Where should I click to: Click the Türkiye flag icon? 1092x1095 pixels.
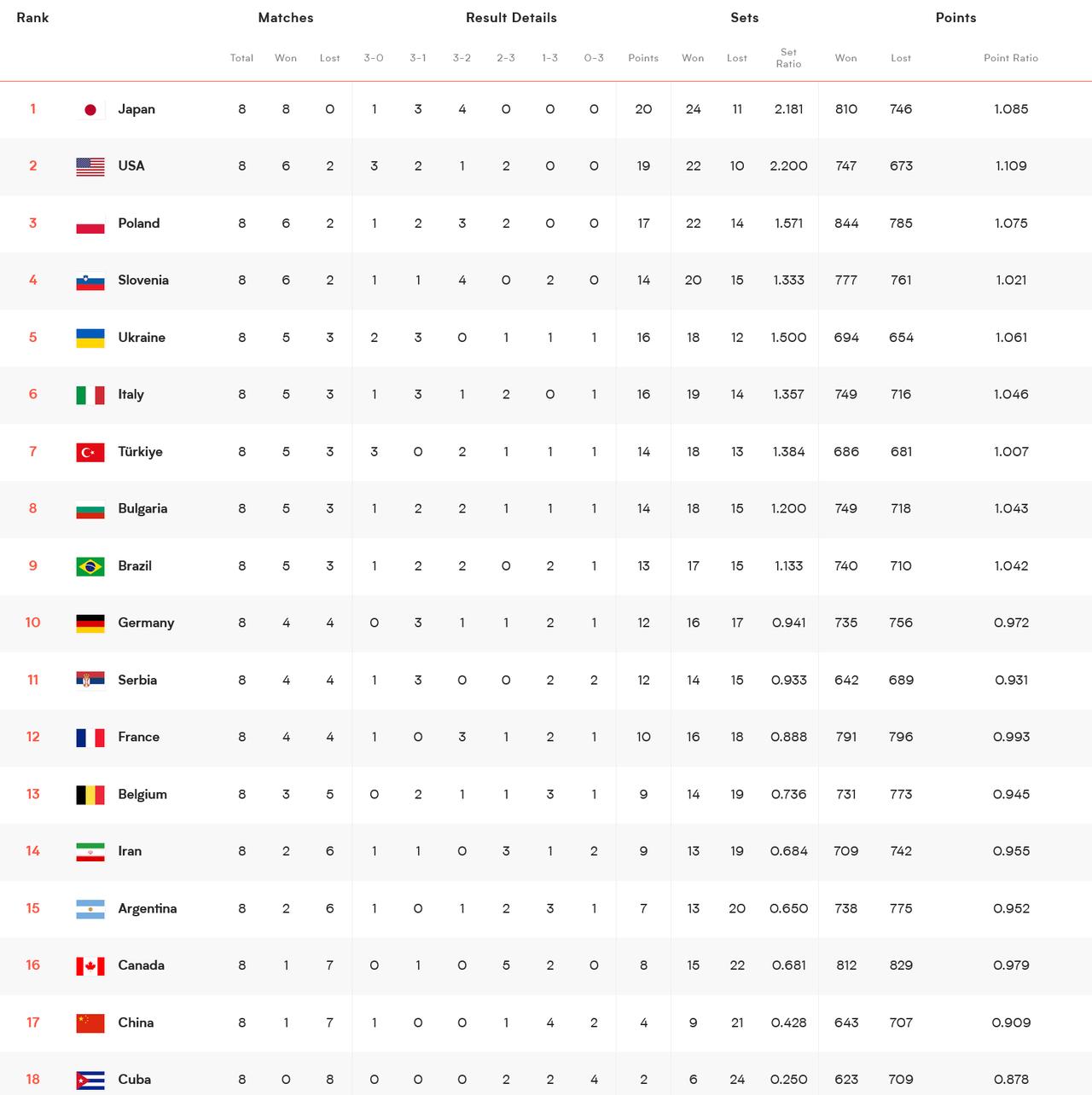pyautogui.click(x=90, y=452)
